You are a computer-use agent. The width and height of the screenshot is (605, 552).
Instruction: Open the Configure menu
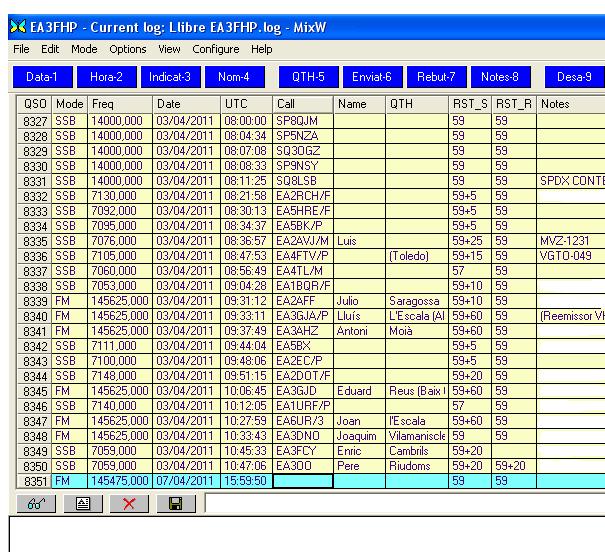pos(215,49)
